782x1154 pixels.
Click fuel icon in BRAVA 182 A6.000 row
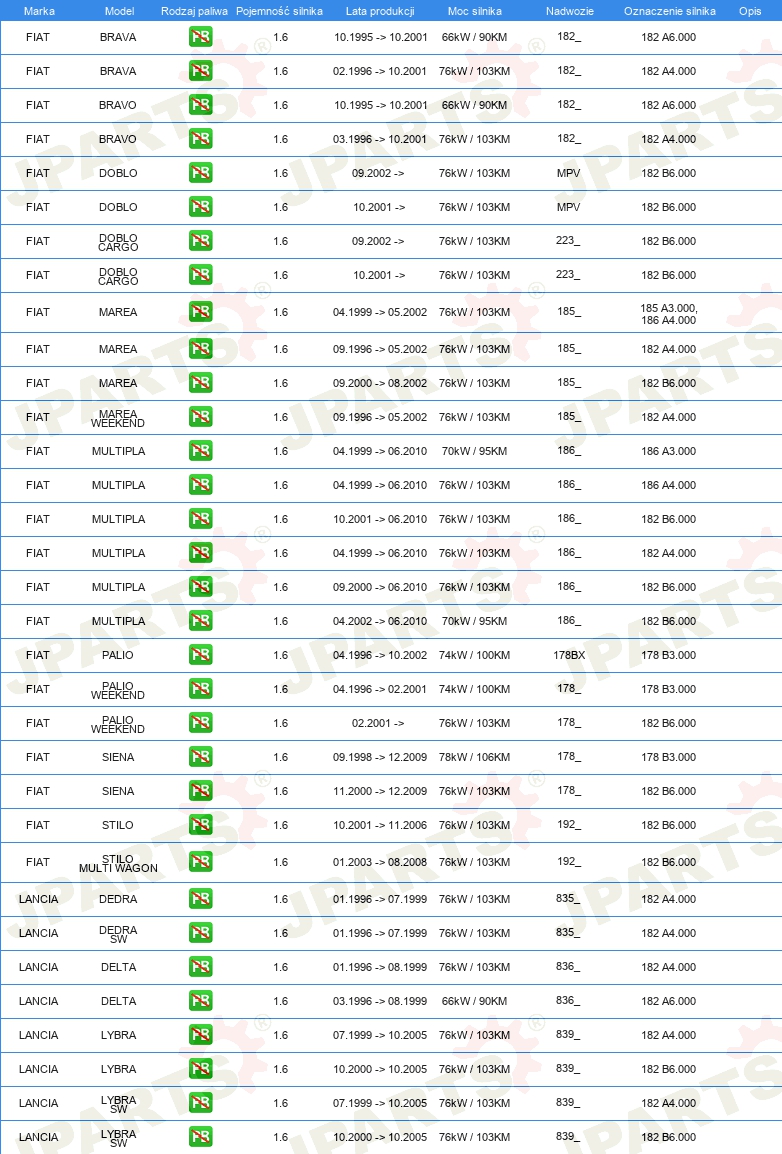[x=200, y=37]
